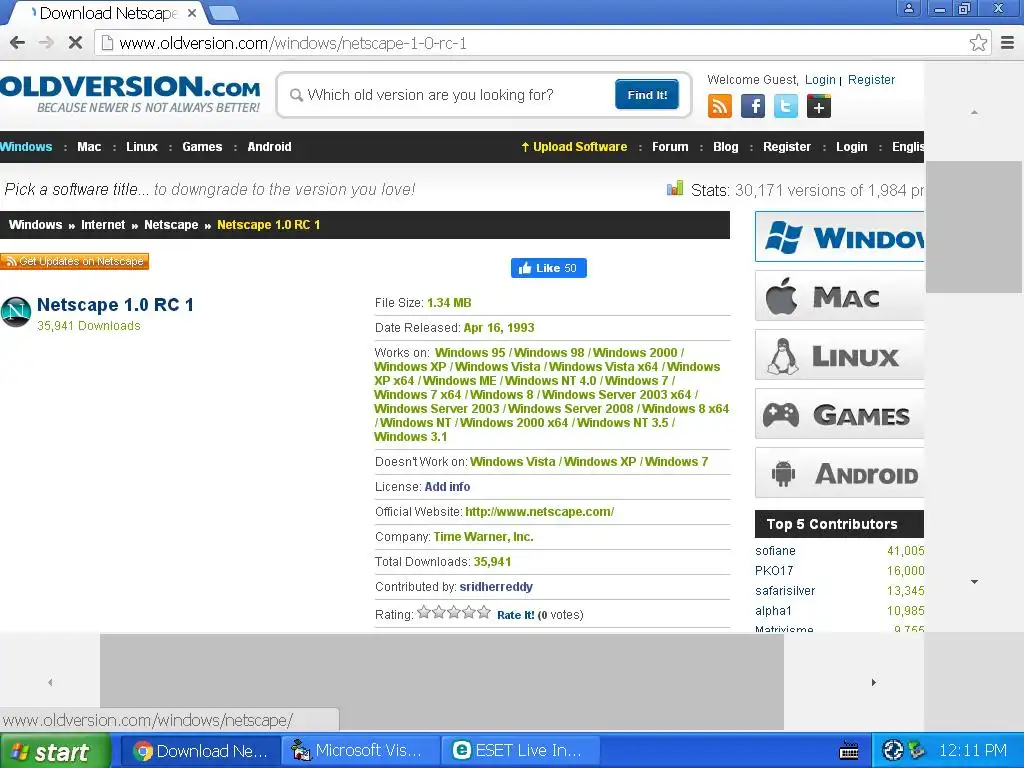
Task: Click the Windows Start button
Action: pyautogui.click(x=54, y=751)
